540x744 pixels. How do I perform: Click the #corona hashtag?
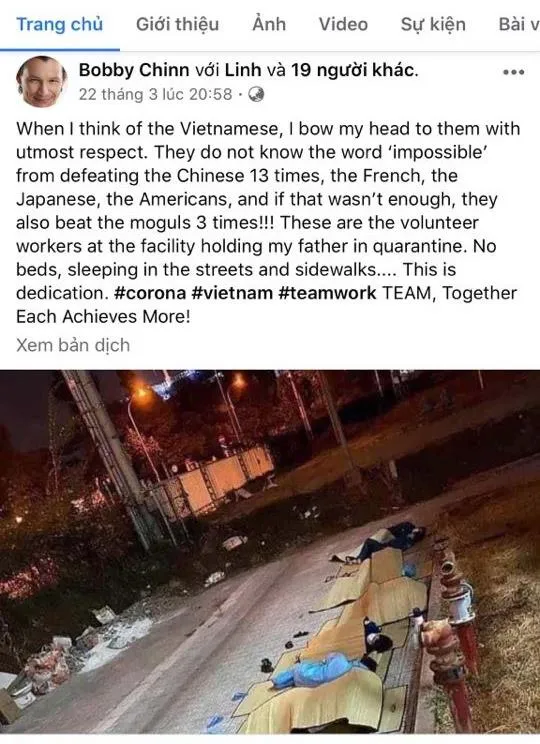[150, 293]
